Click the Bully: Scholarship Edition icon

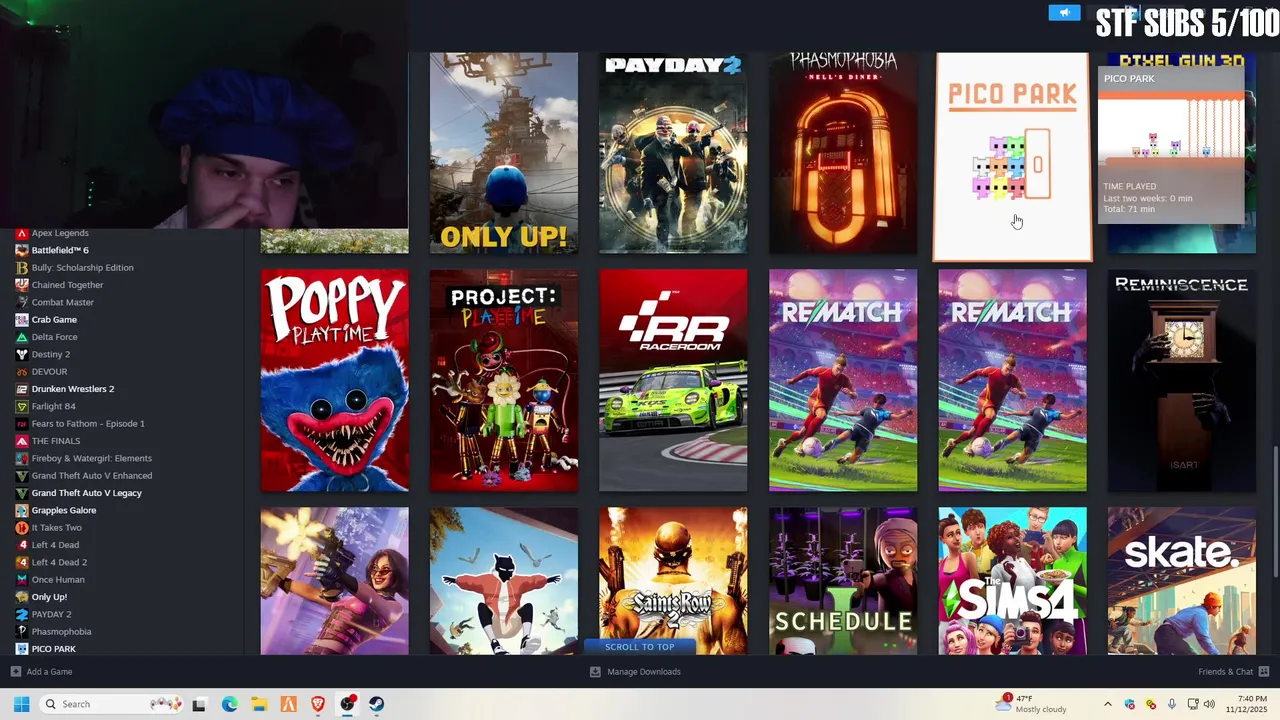point(22,267)
